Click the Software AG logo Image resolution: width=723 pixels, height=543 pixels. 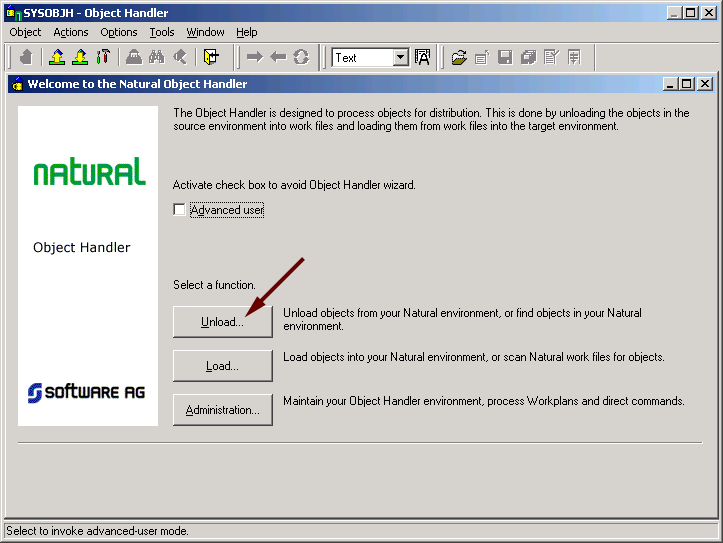point(86,392)
